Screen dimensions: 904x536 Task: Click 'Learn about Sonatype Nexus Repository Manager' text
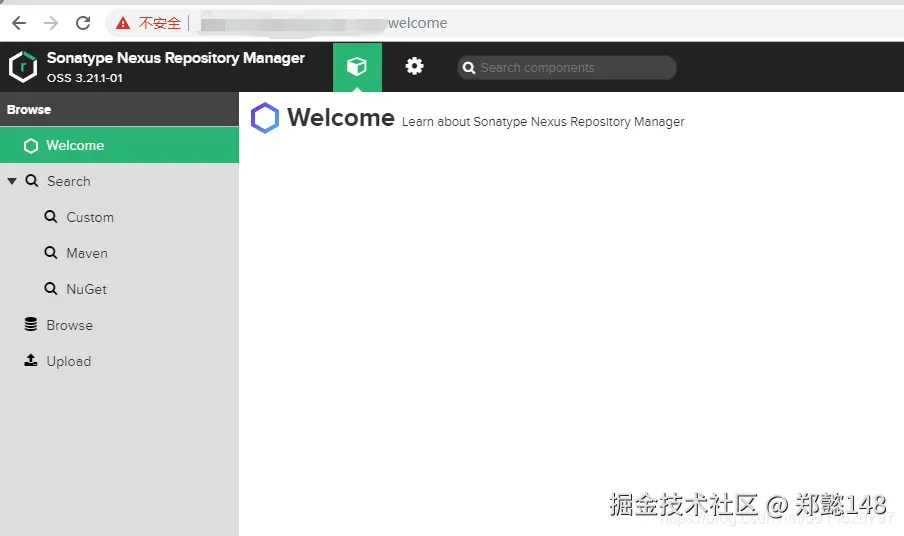click(x=543, y=122)
